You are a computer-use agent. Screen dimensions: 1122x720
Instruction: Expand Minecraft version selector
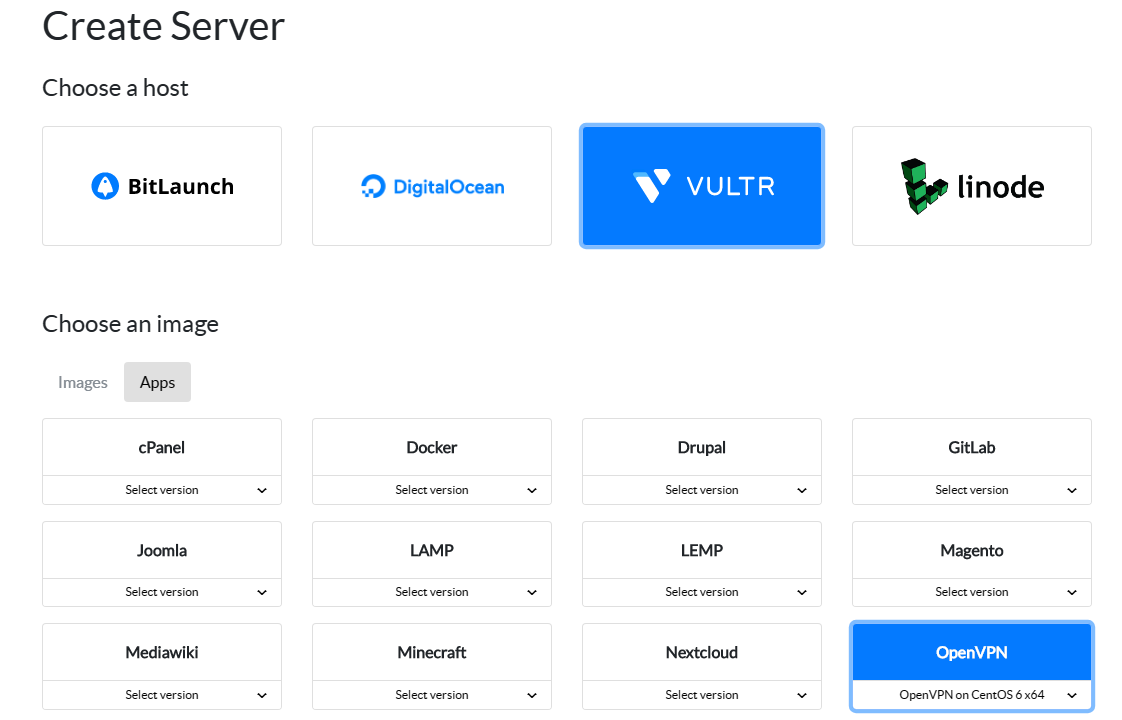(431, 695)
